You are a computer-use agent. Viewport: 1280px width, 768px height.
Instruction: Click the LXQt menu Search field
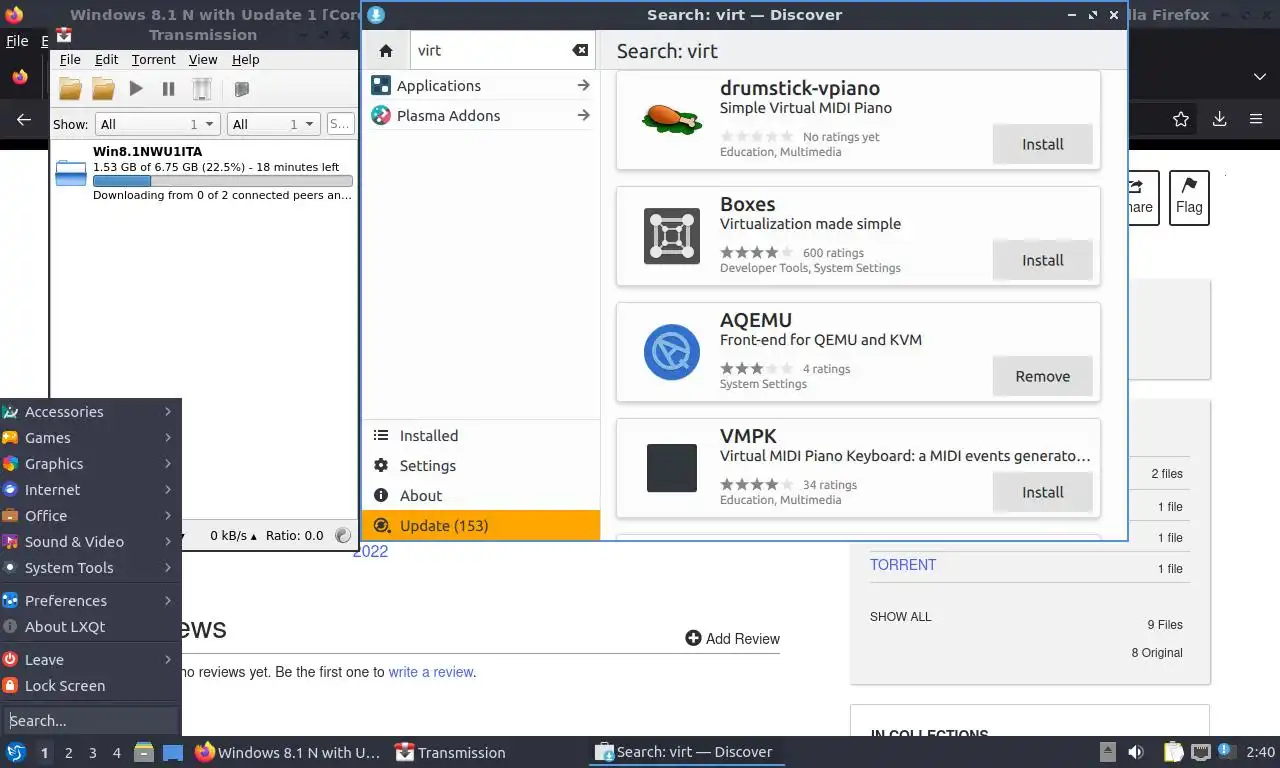(x=90, y=720)
